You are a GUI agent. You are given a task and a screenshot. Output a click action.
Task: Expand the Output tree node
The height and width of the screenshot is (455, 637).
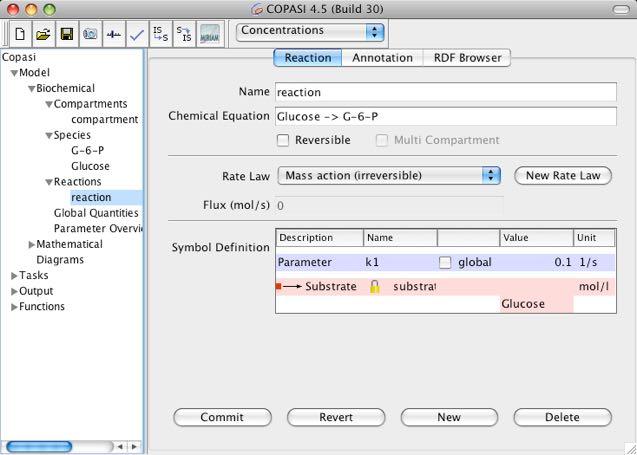[15, 292]
